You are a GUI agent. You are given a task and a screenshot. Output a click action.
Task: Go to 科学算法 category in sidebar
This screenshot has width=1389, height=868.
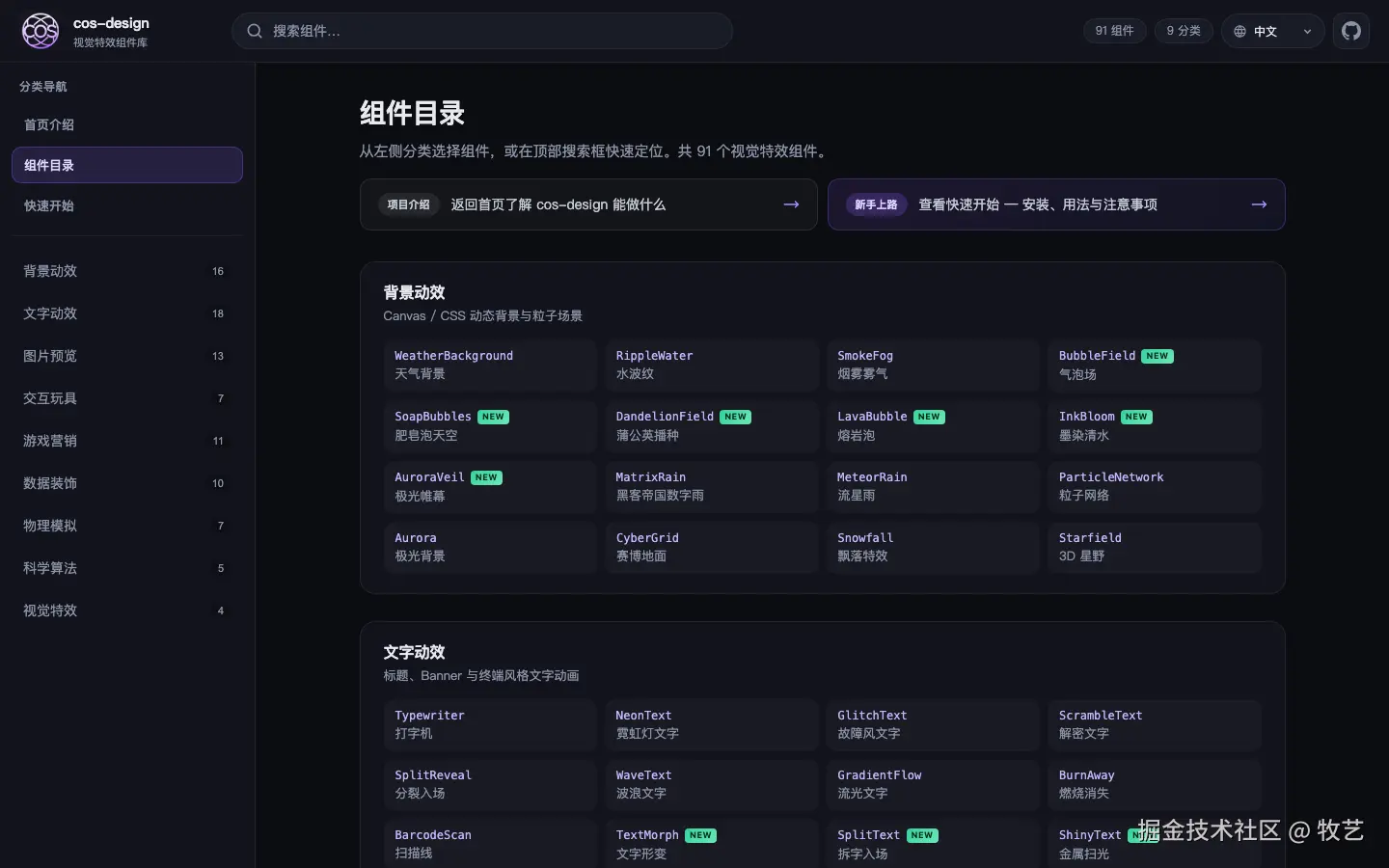(127, 568)
